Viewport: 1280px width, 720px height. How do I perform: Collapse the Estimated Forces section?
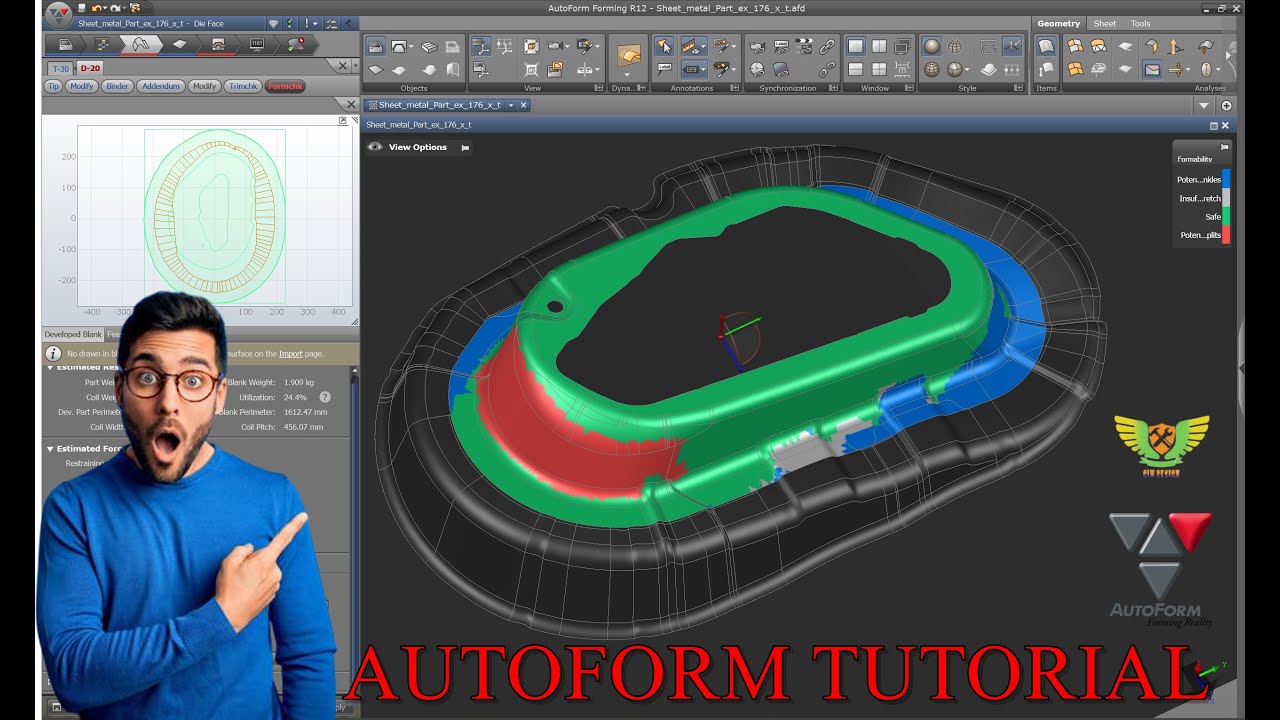(51, 449)
